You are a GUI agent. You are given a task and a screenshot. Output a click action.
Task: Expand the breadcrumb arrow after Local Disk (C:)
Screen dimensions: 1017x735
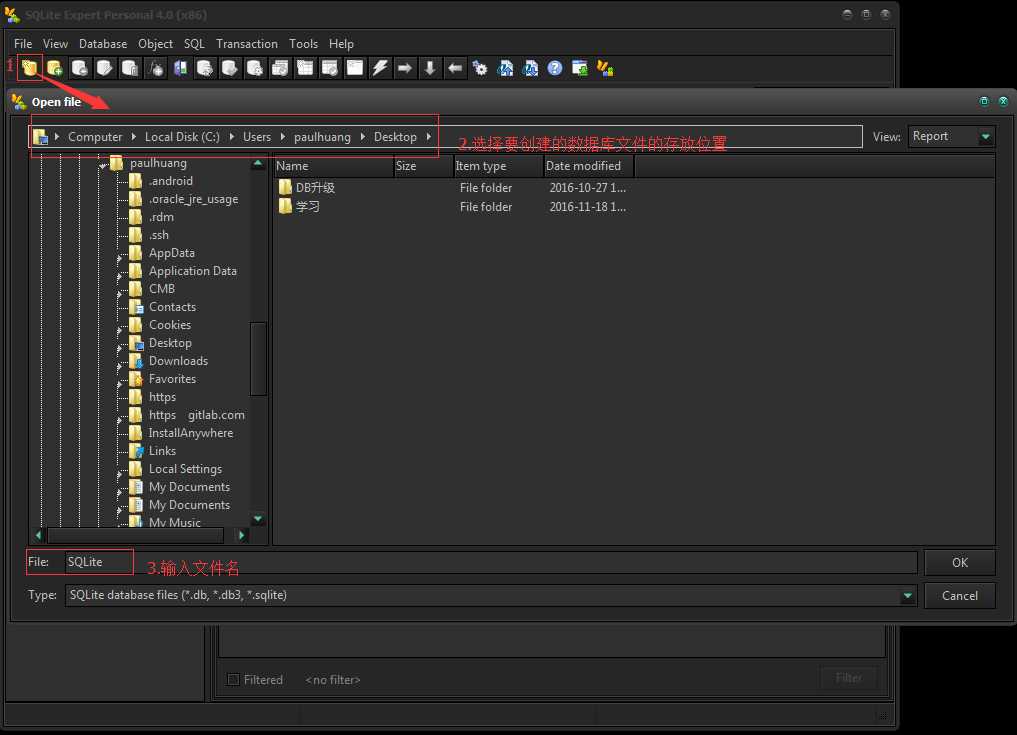click(232, 136)
